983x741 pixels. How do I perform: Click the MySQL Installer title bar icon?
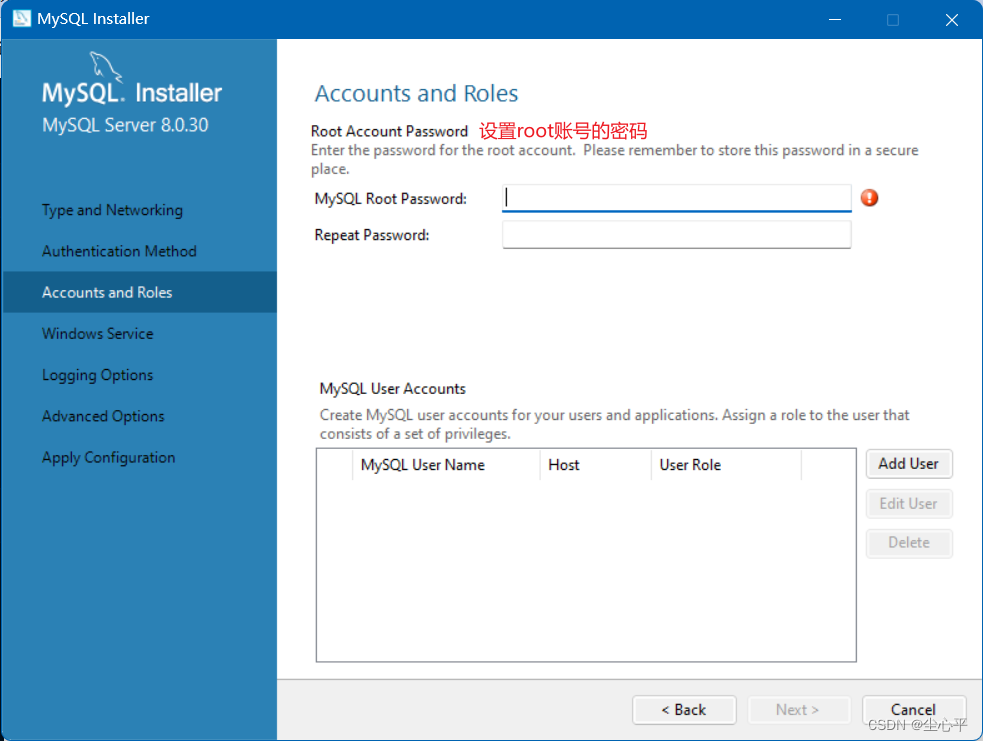pos(21,19)
